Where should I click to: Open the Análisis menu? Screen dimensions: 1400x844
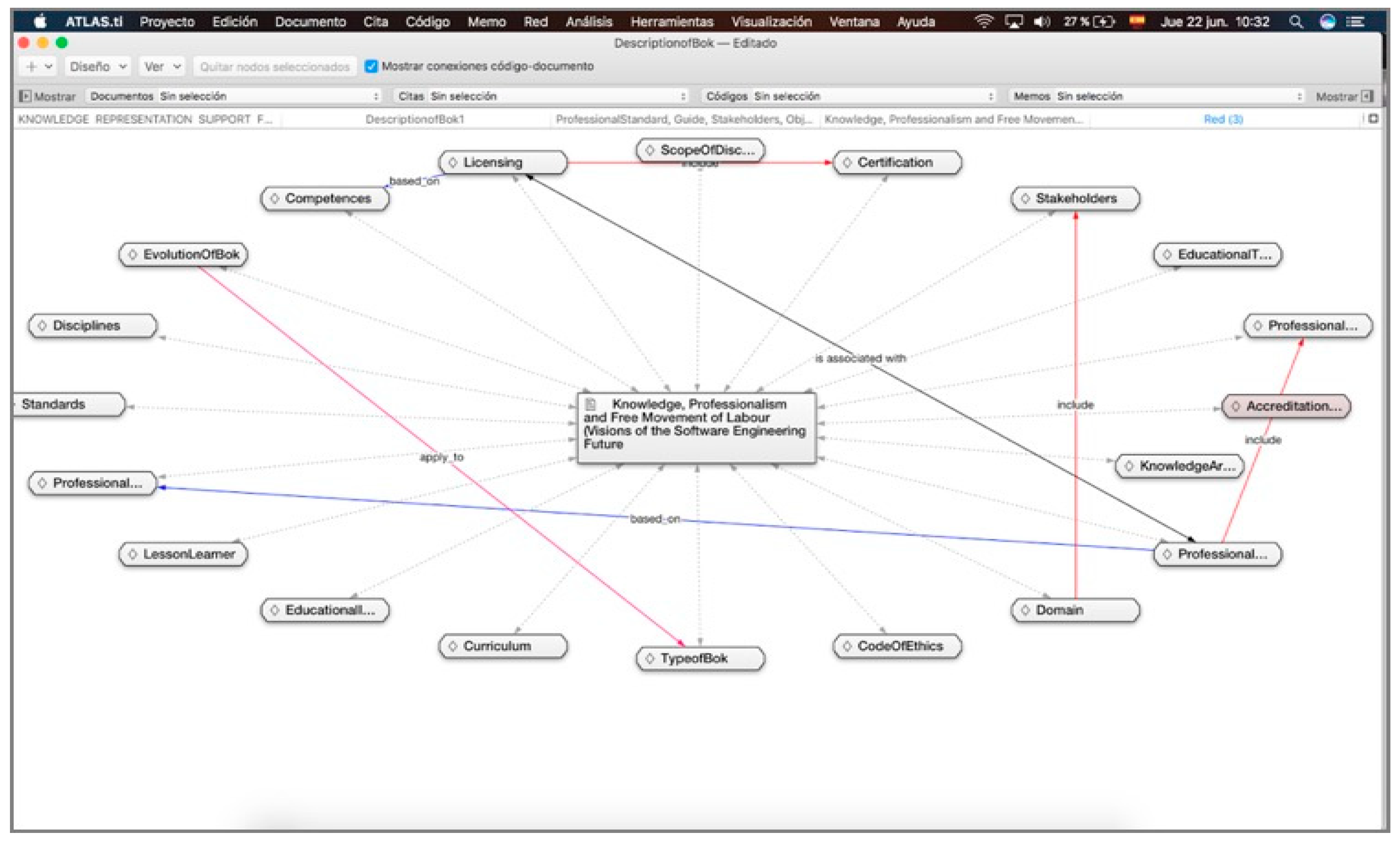[589, 21]
